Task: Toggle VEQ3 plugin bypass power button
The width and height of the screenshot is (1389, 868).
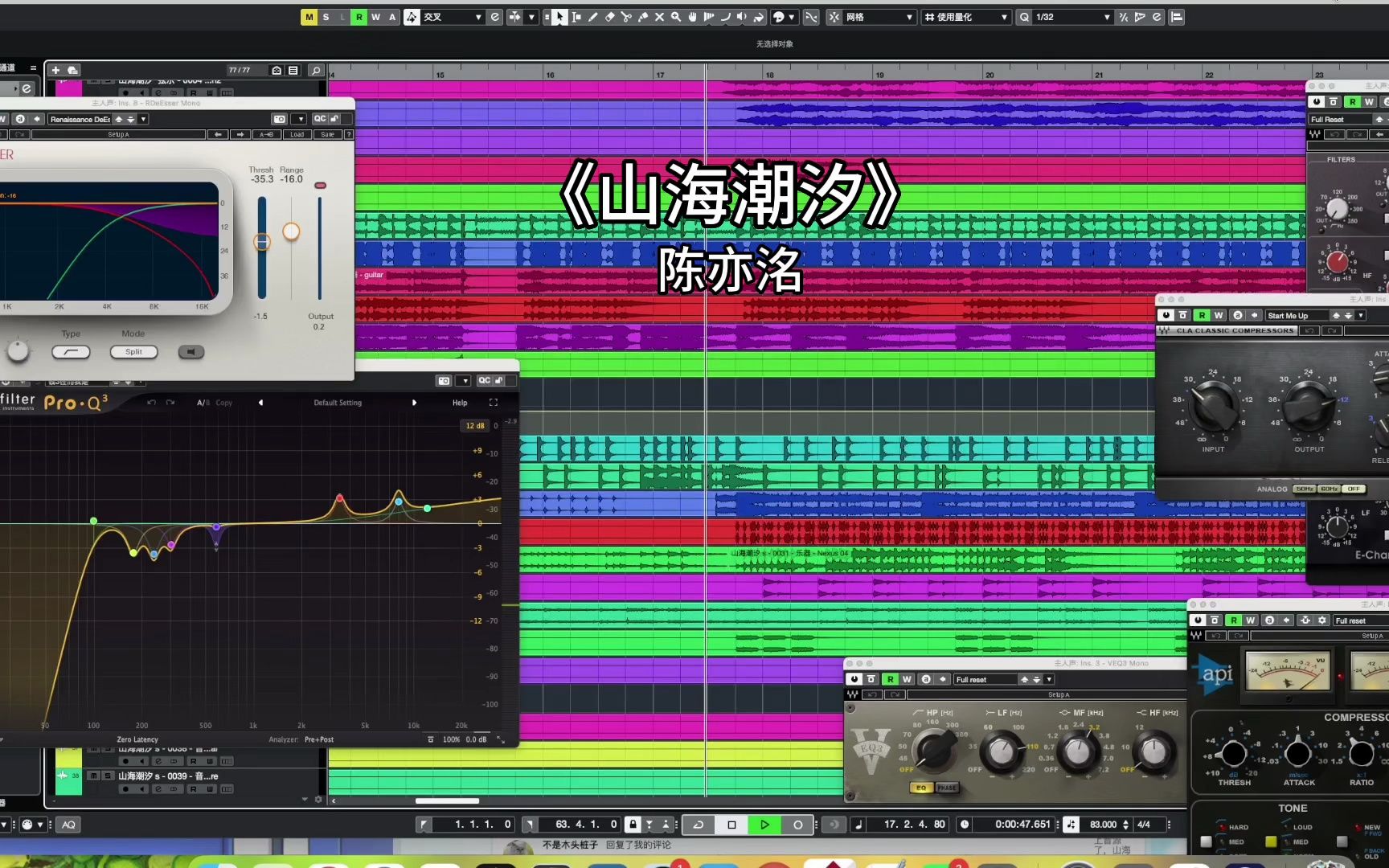Action: tap(854, 679)
